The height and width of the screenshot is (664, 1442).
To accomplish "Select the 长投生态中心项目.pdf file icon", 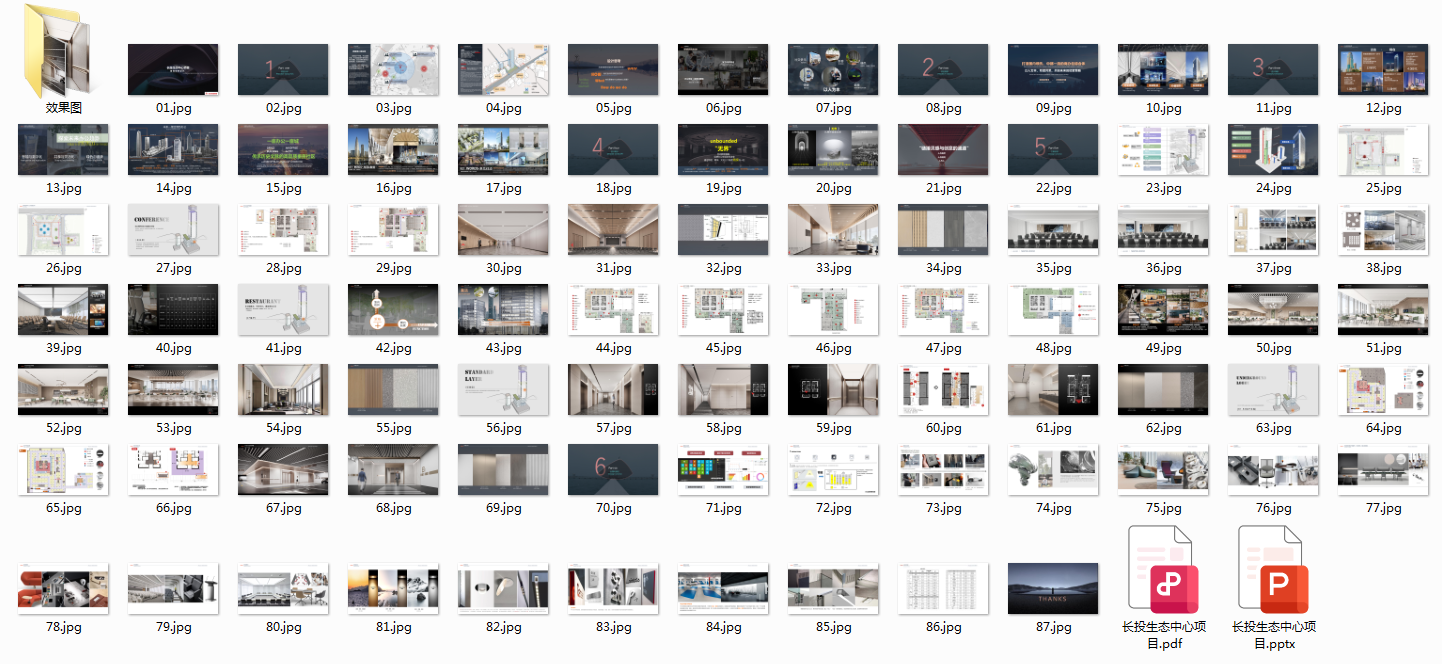I will coord(1164,570).
